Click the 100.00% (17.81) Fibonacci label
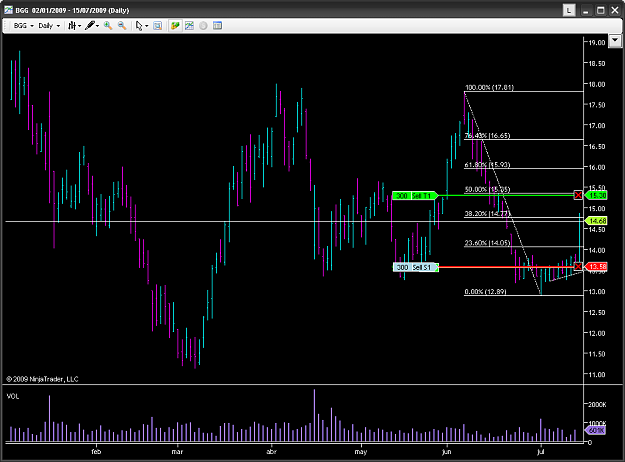Screen dimensions: 625x462 (489, 87)
